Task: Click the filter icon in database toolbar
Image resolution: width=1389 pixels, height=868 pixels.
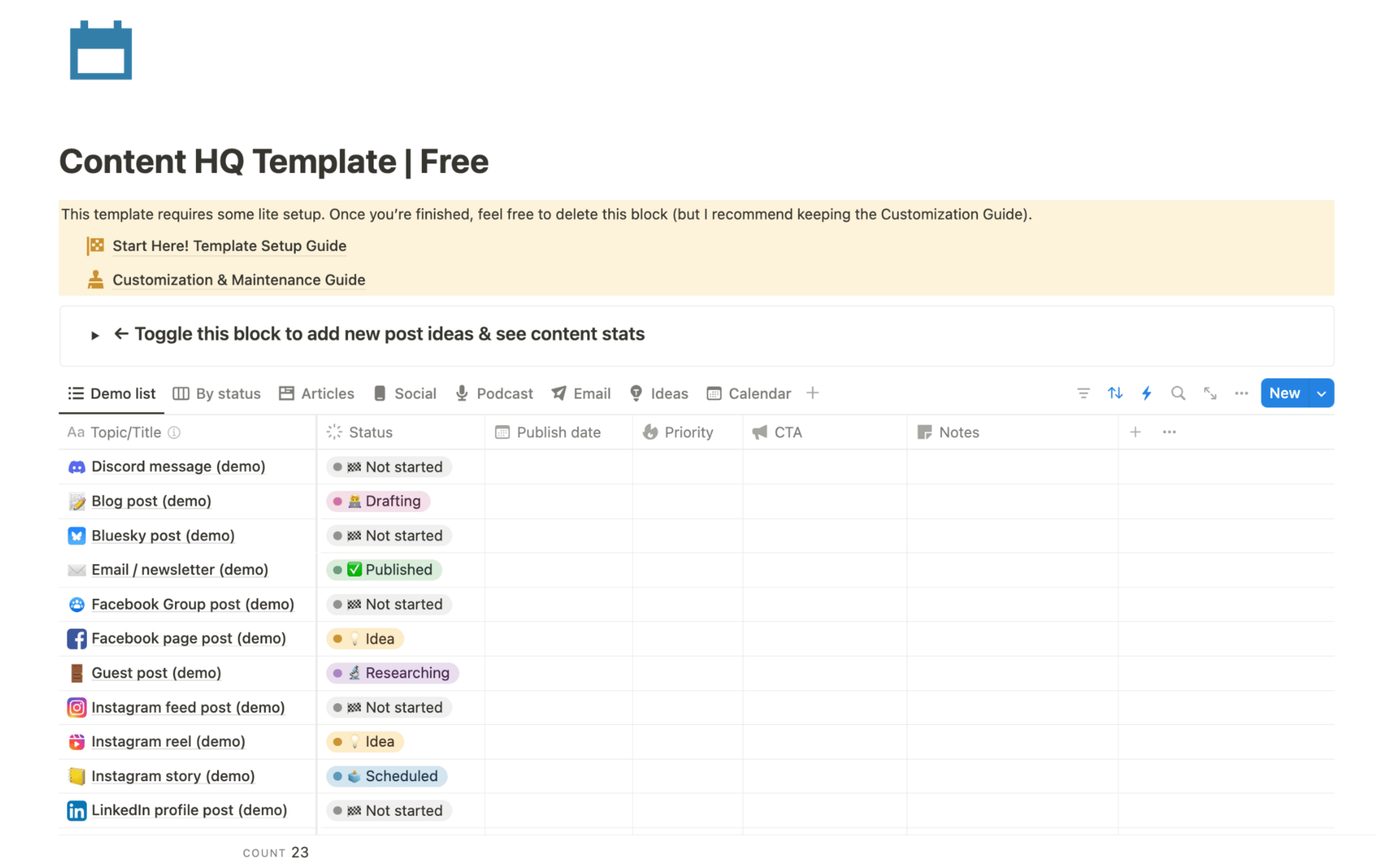Action: pos(1083,393)
